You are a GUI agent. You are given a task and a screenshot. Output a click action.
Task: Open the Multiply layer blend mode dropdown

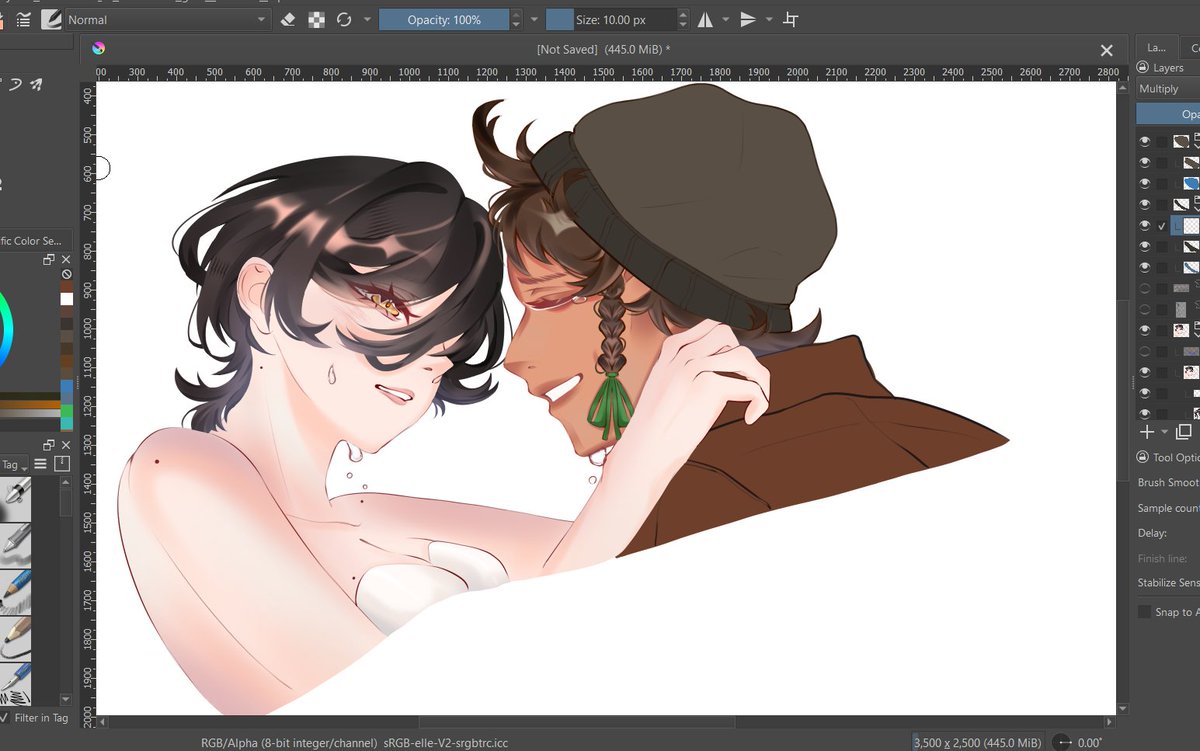(x=1168, y=89)
